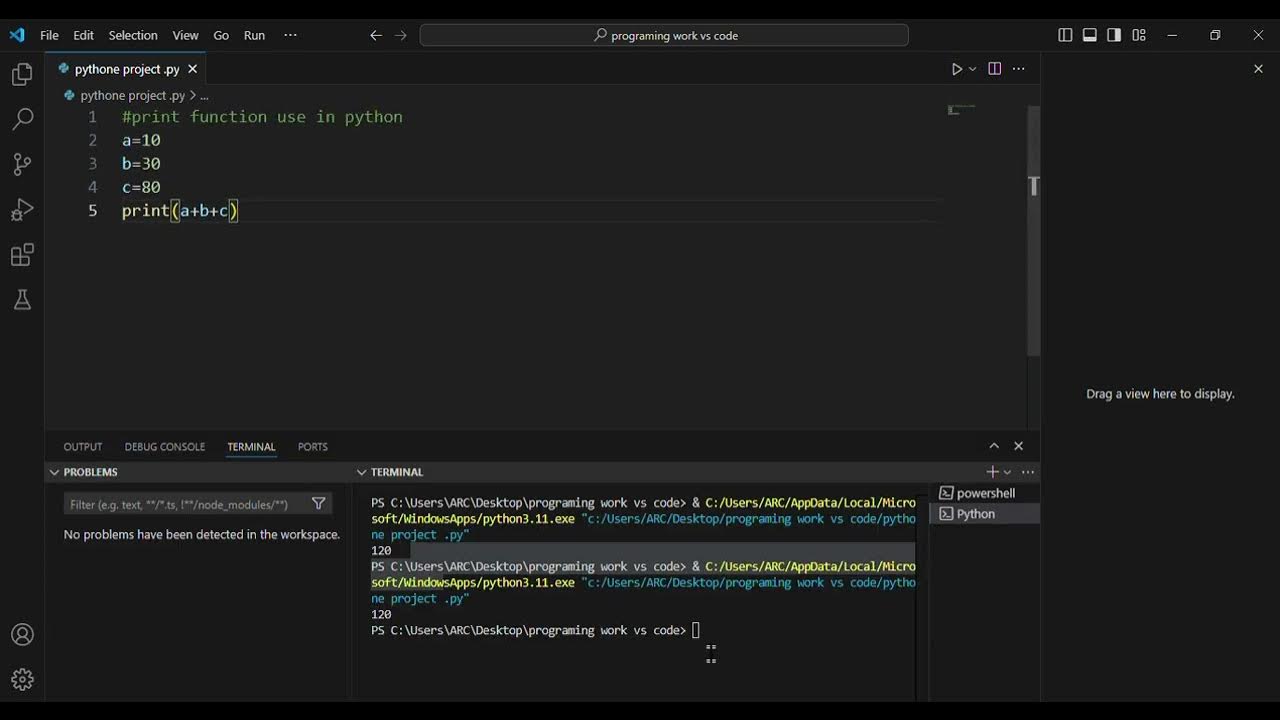The height and width of the screenshot is (720, 1280).
Task: Open the Edit menu
Action: pos(84,35)
